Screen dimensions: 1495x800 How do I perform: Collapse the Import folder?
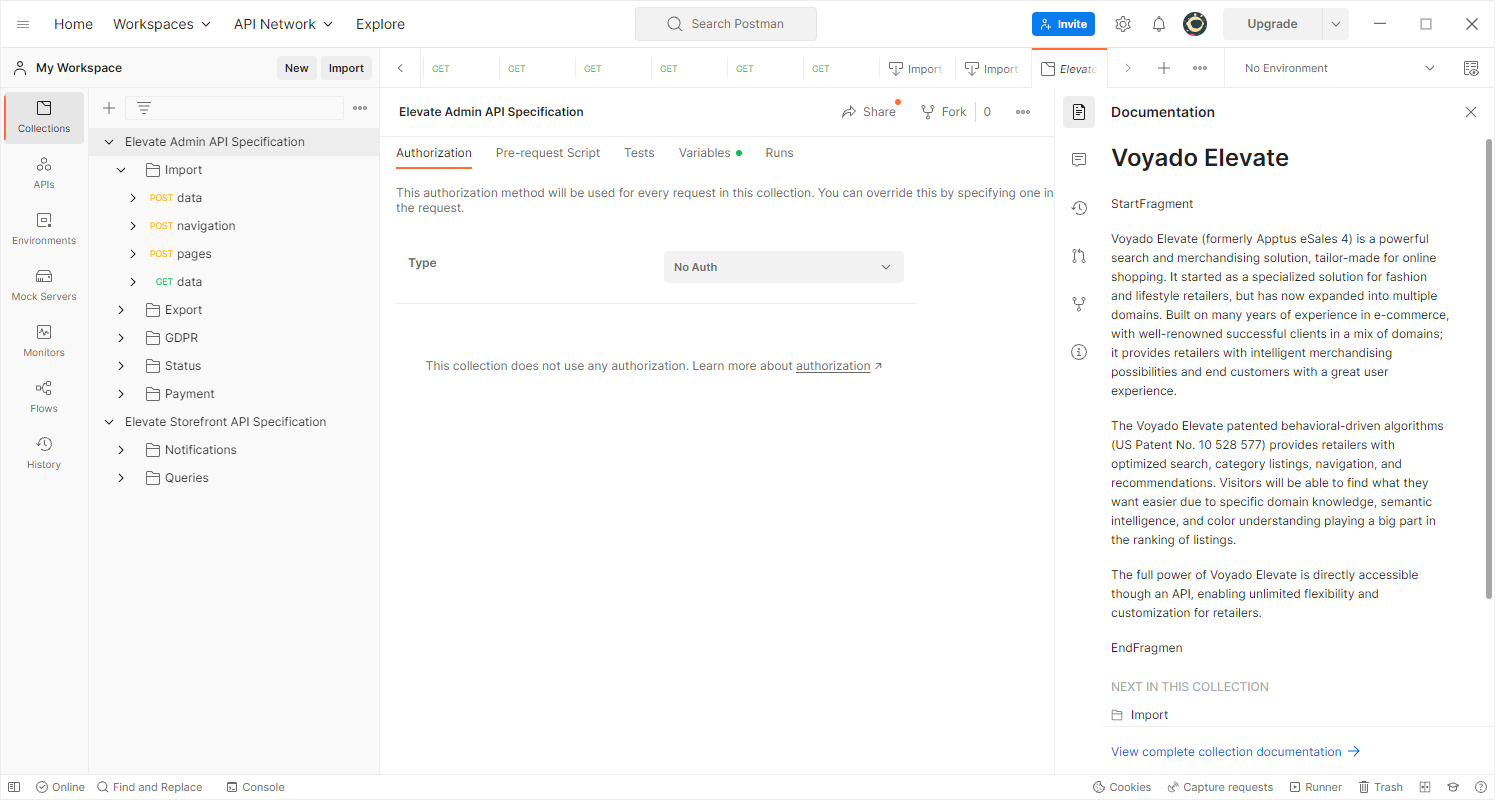121,170
